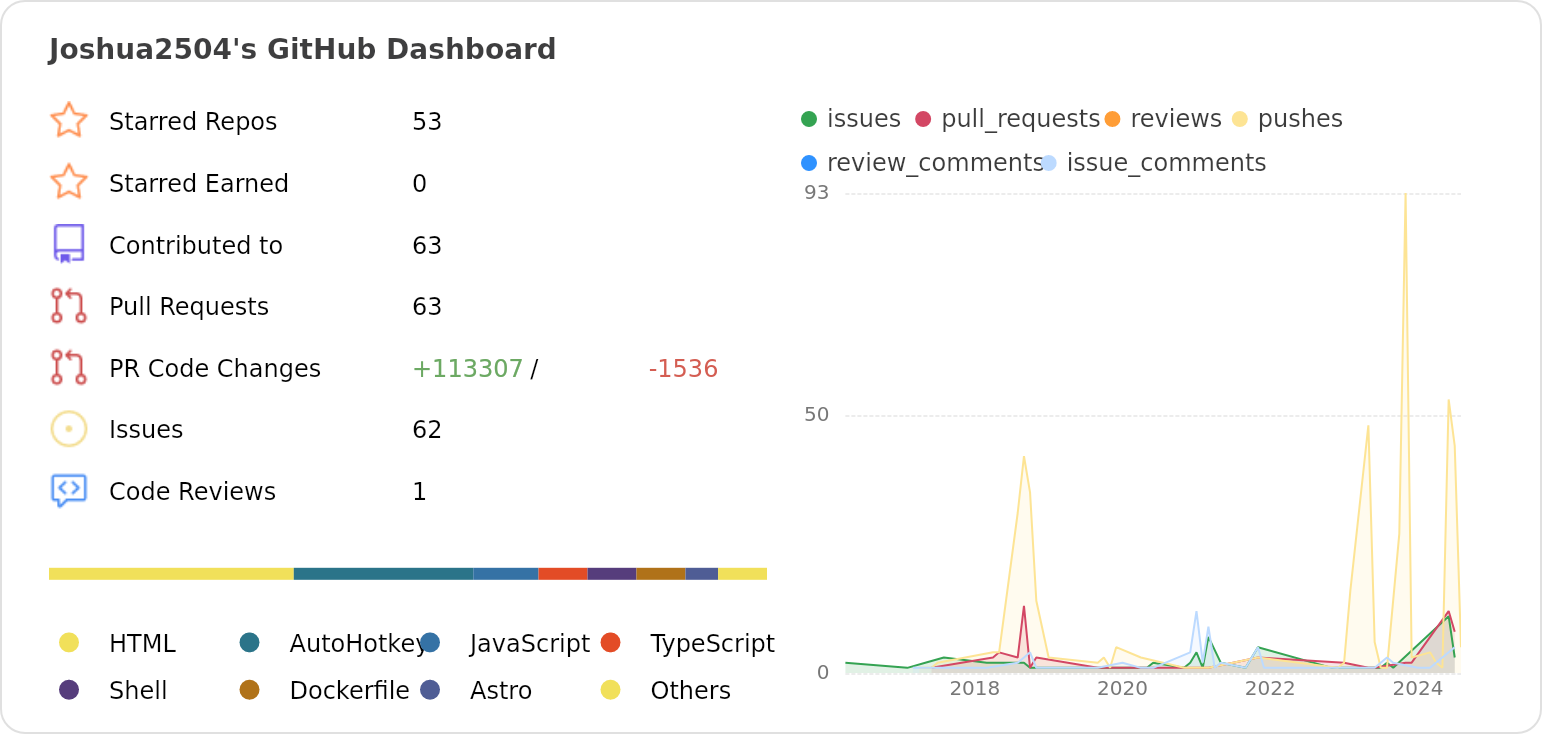Click the Dockerfile language label

point(349,691)
